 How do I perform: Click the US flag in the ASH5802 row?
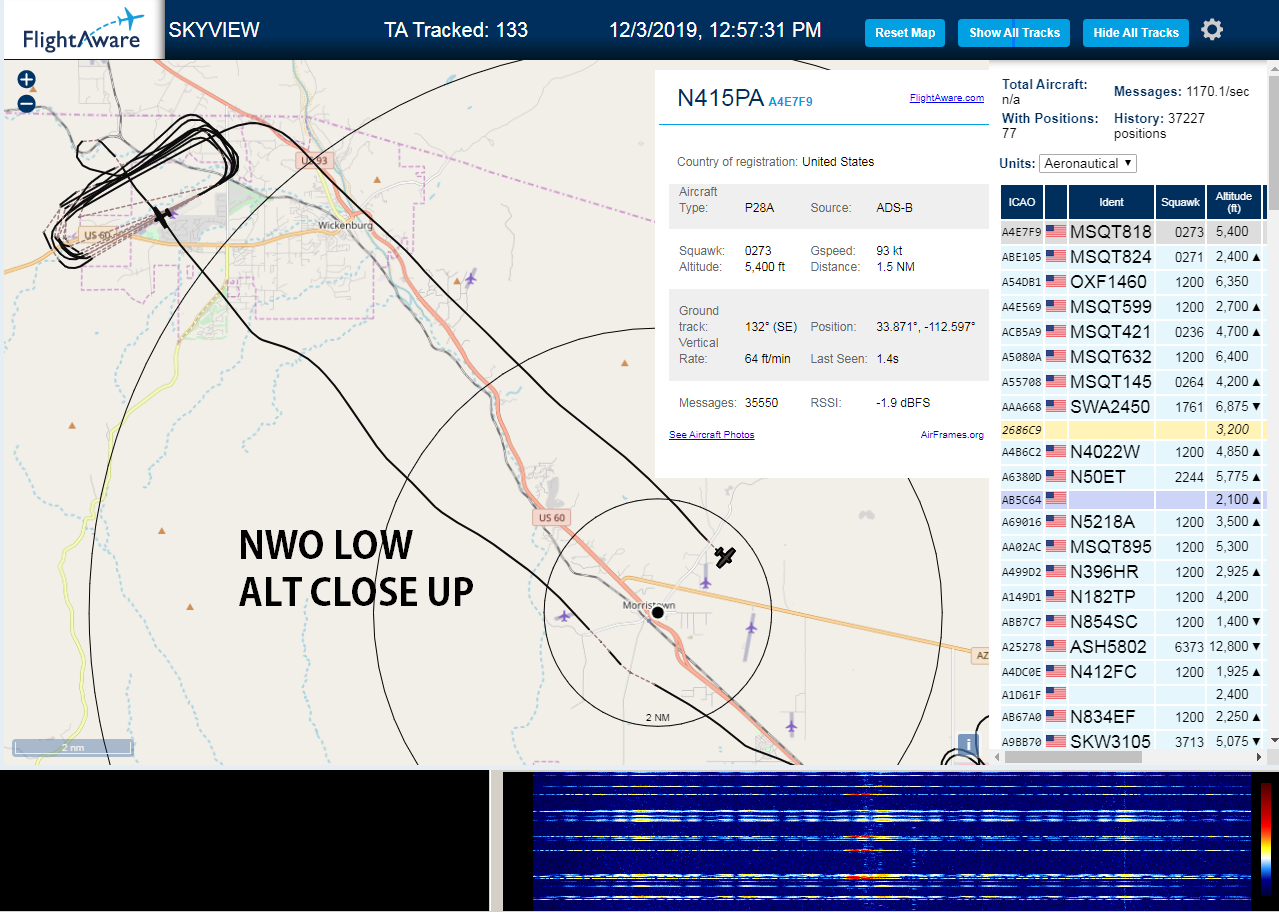(x=1056, y=647)
